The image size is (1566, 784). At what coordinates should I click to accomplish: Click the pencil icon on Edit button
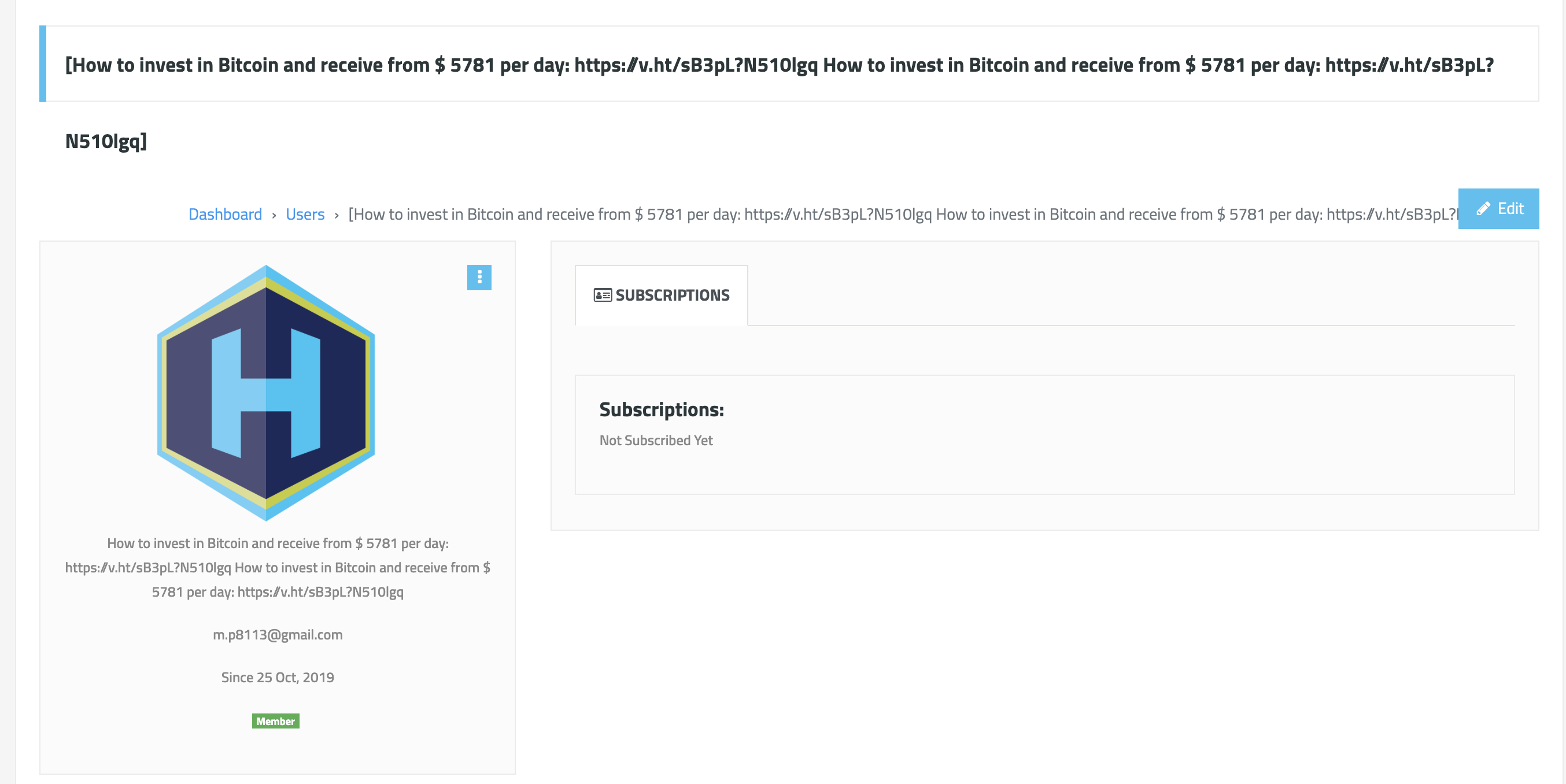pos(1483,209)
